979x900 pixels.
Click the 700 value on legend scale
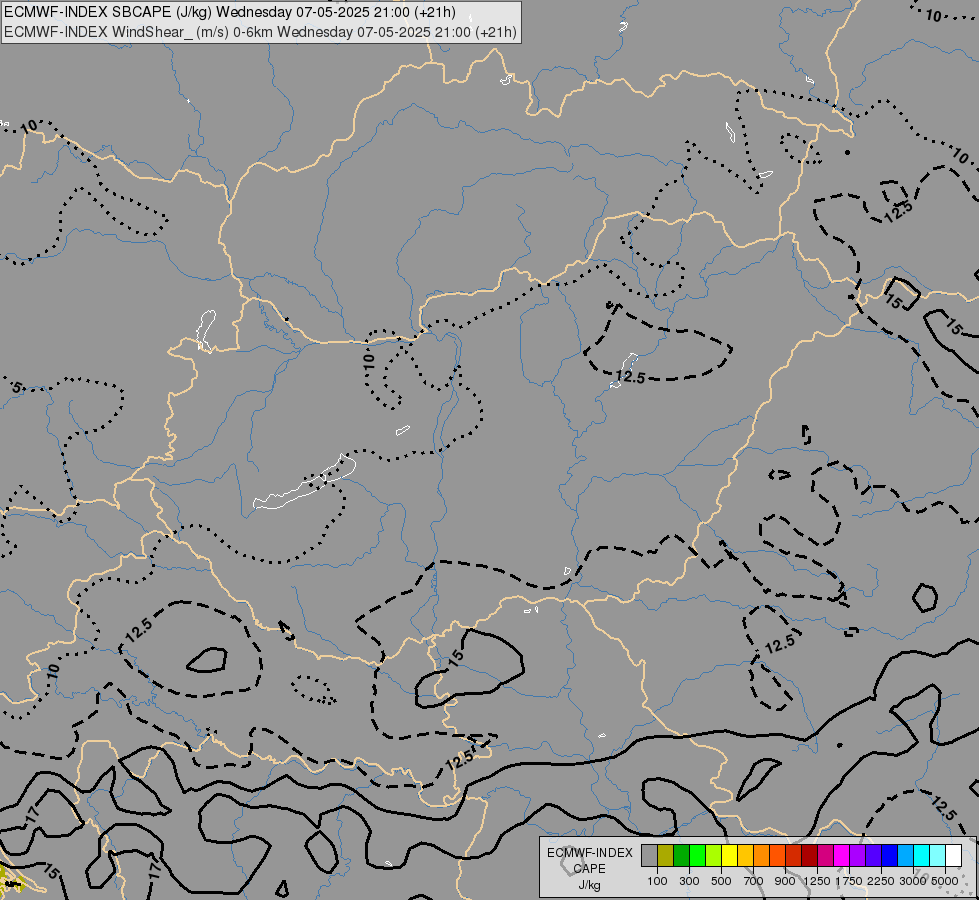click(754, 881)
